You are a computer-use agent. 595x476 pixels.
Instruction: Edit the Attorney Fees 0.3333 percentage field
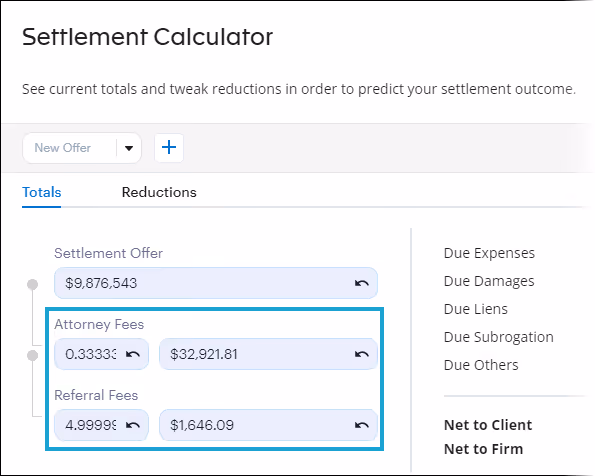[101, 354]
